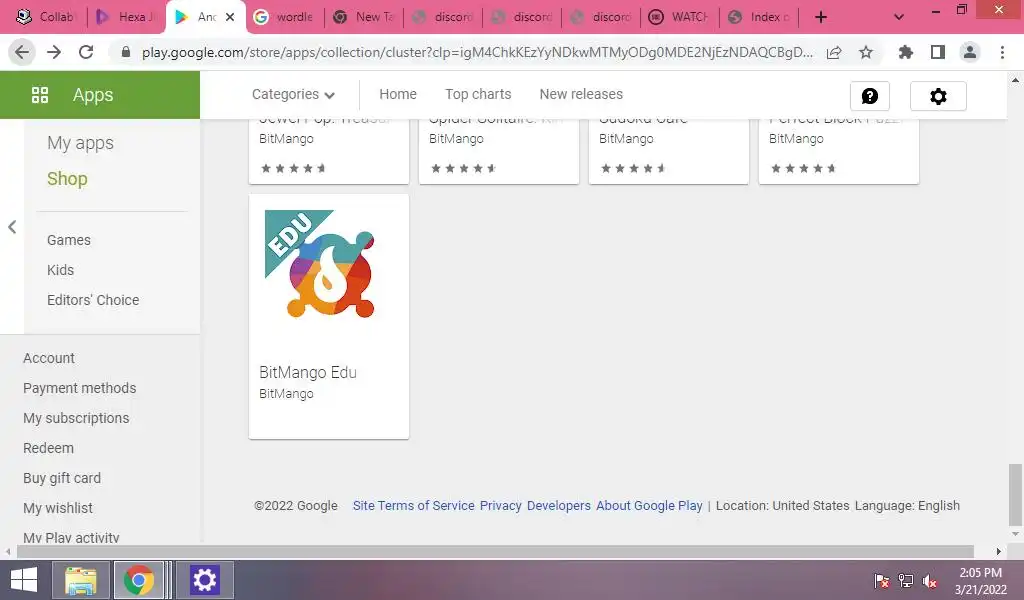Image resolution: width=1024 pixels, height=600 pixels.
Task: Open the BitMango Edu app icon
Action: pos(320,264)
